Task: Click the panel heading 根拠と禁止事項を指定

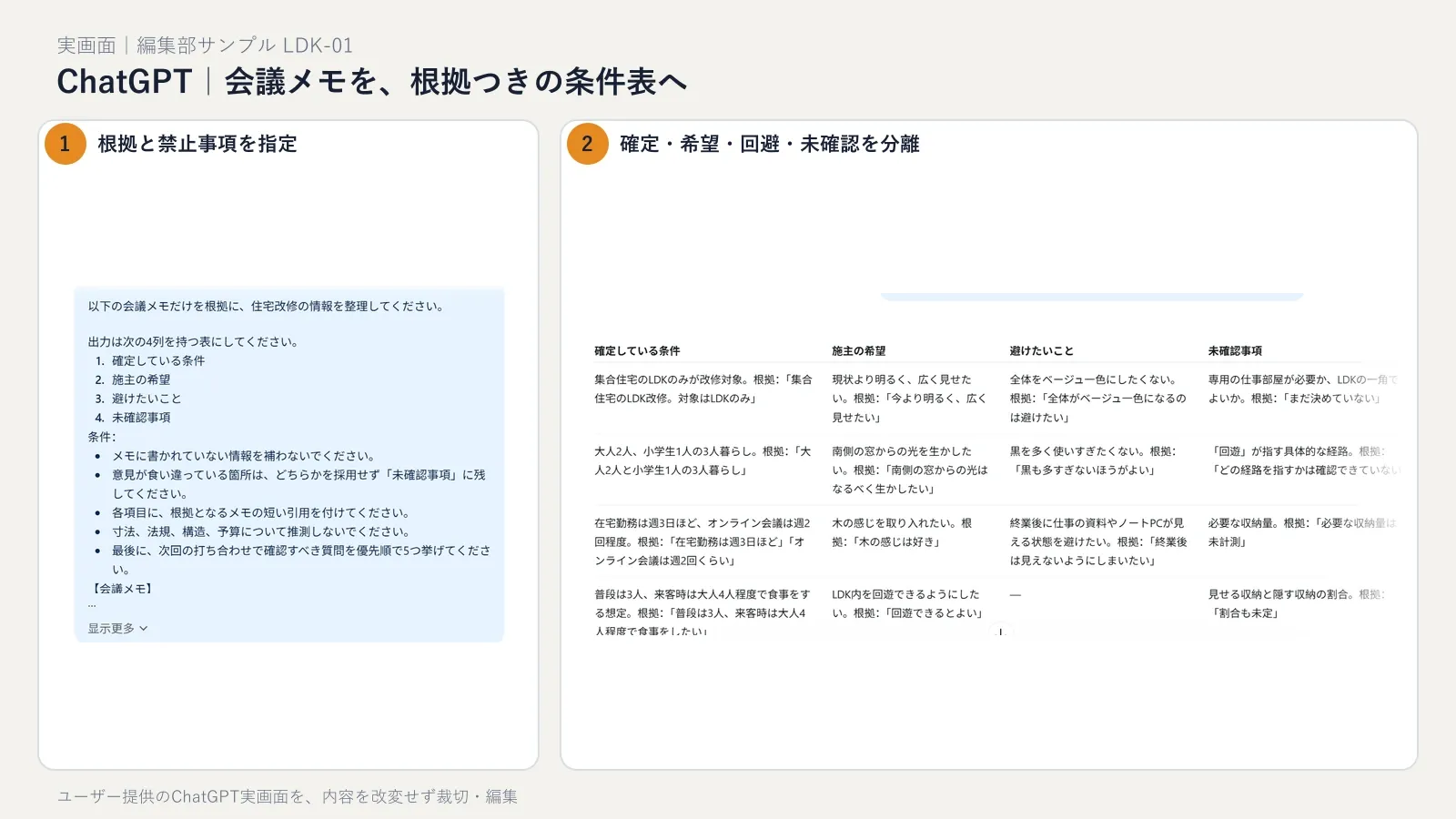Action: click(x=197, y=144)
